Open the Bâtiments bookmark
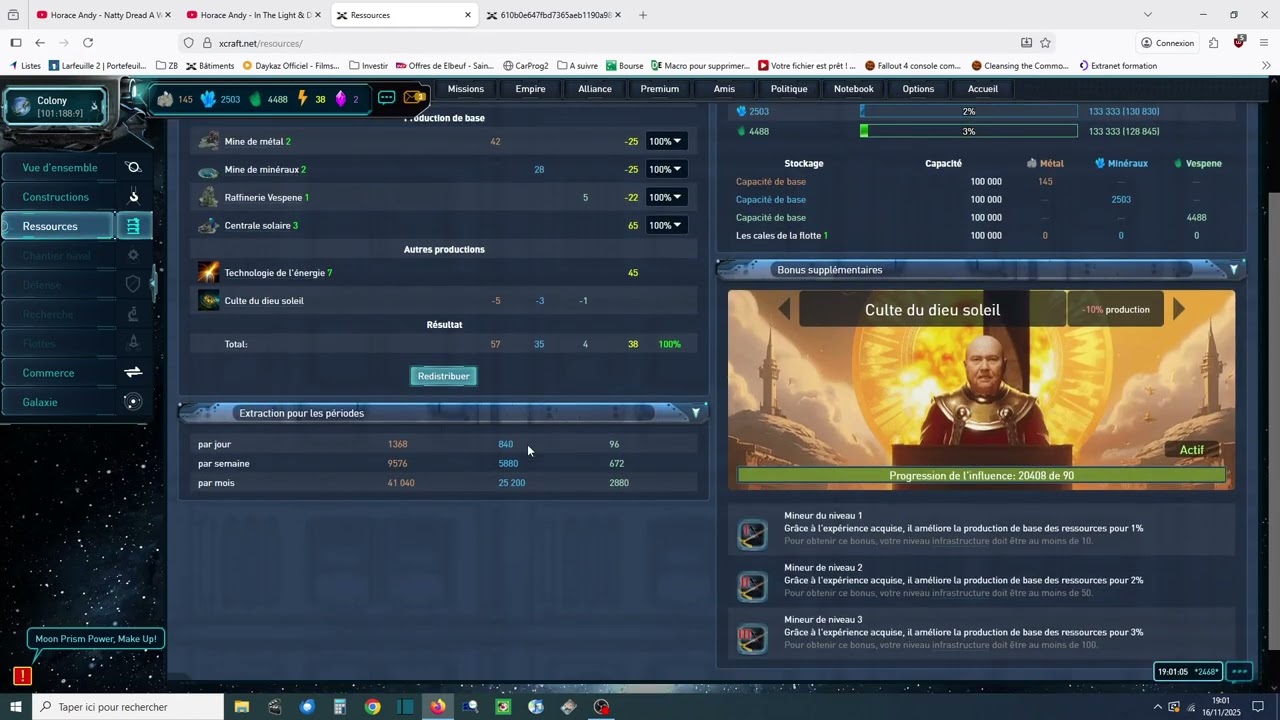1280x720 pixels. 210,66
